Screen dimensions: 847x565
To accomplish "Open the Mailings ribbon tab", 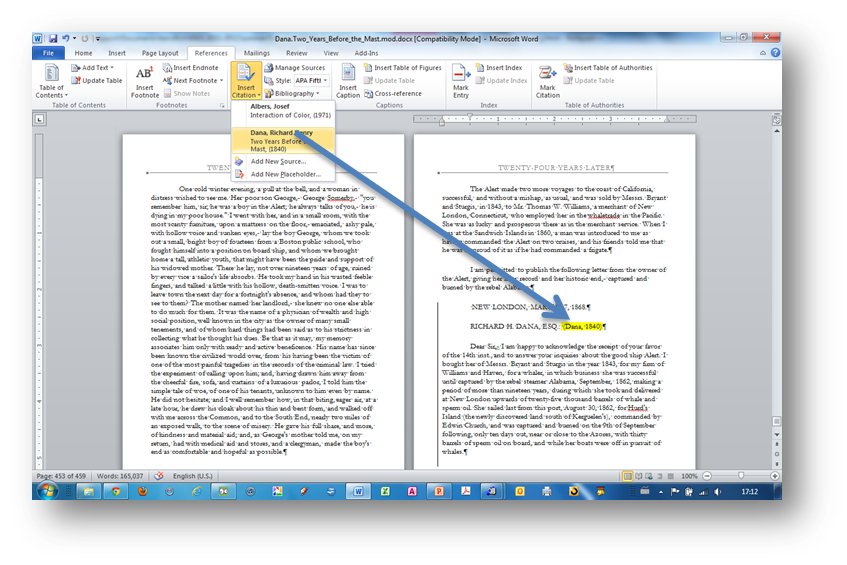I will 256,53.
